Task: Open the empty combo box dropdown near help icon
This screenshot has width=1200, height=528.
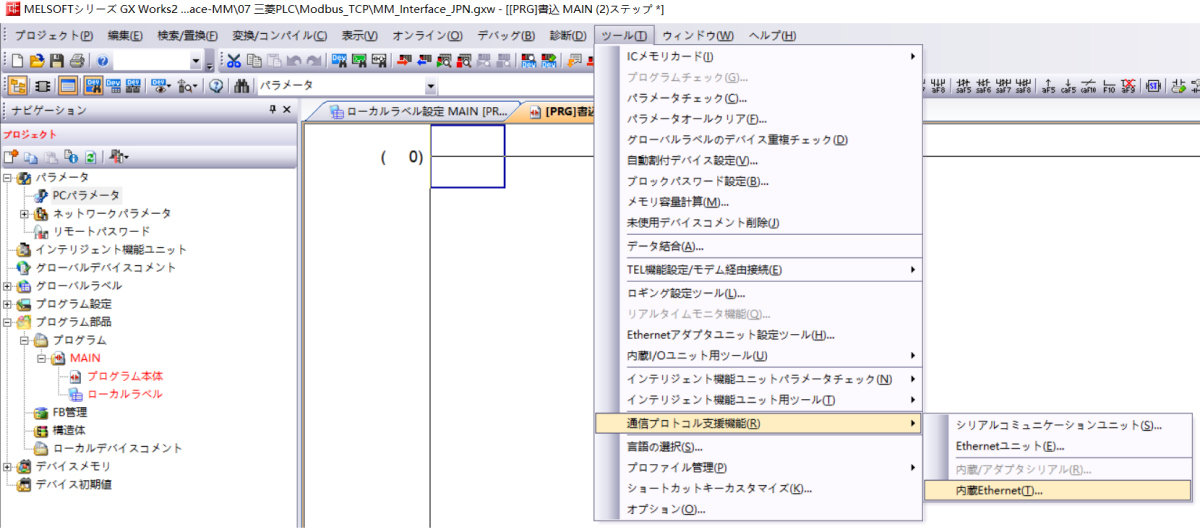Action: 196,61
